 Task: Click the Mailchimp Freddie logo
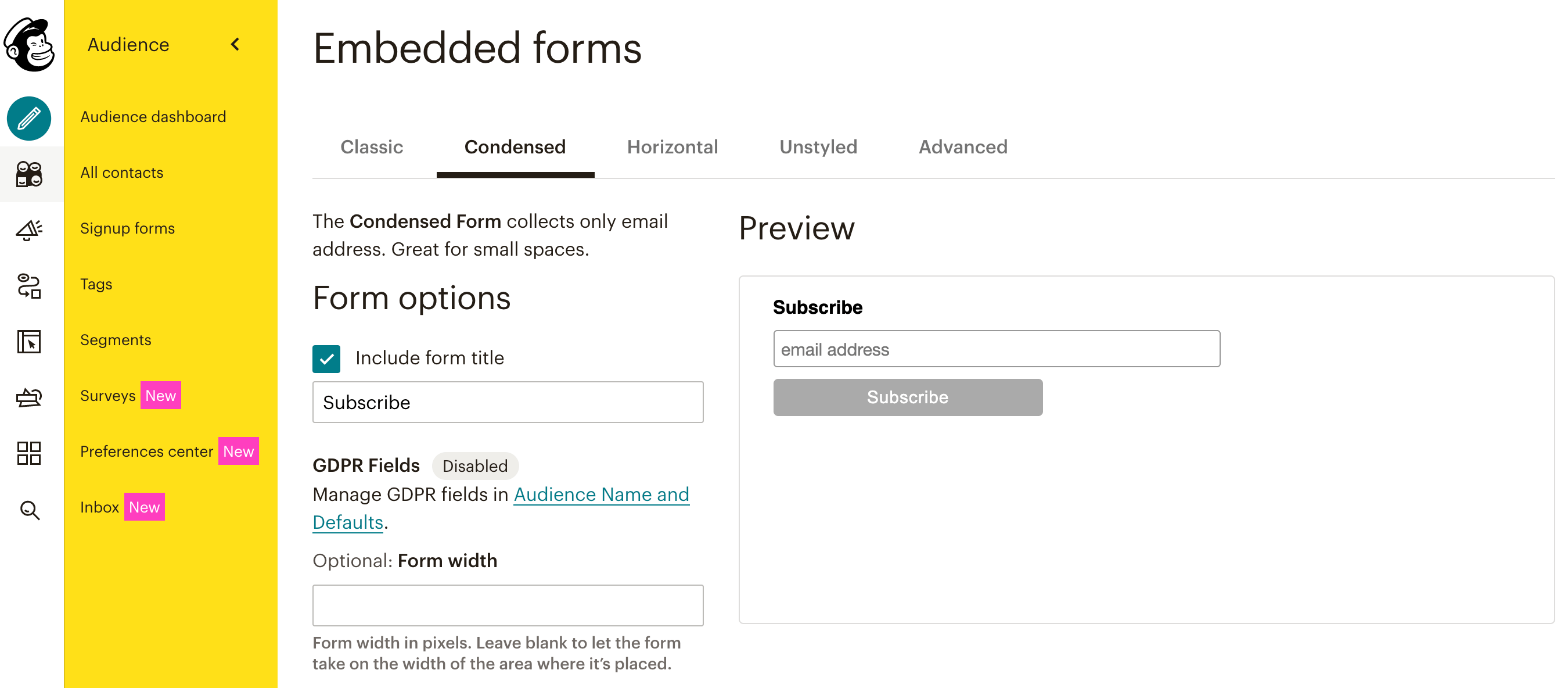pyautogui.click(x=29, y=44)
